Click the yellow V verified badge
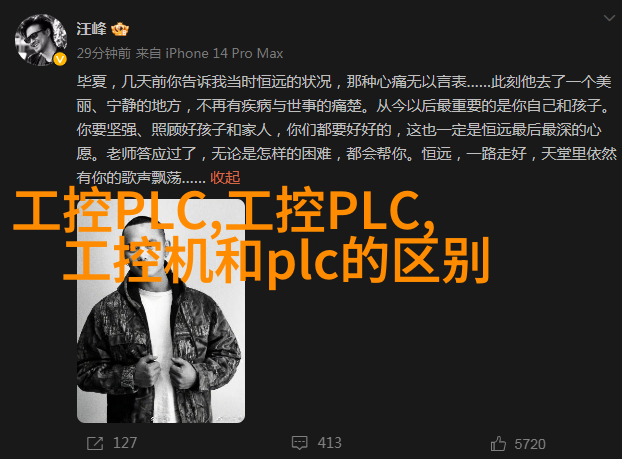622x459 pixels. coord(60,60)
